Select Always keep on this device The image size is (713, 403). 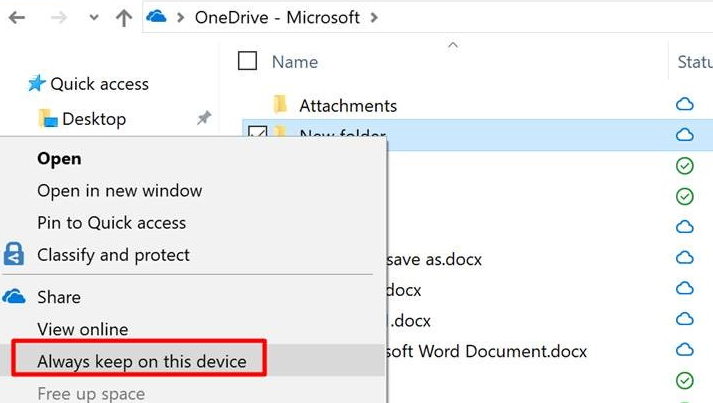142,361
